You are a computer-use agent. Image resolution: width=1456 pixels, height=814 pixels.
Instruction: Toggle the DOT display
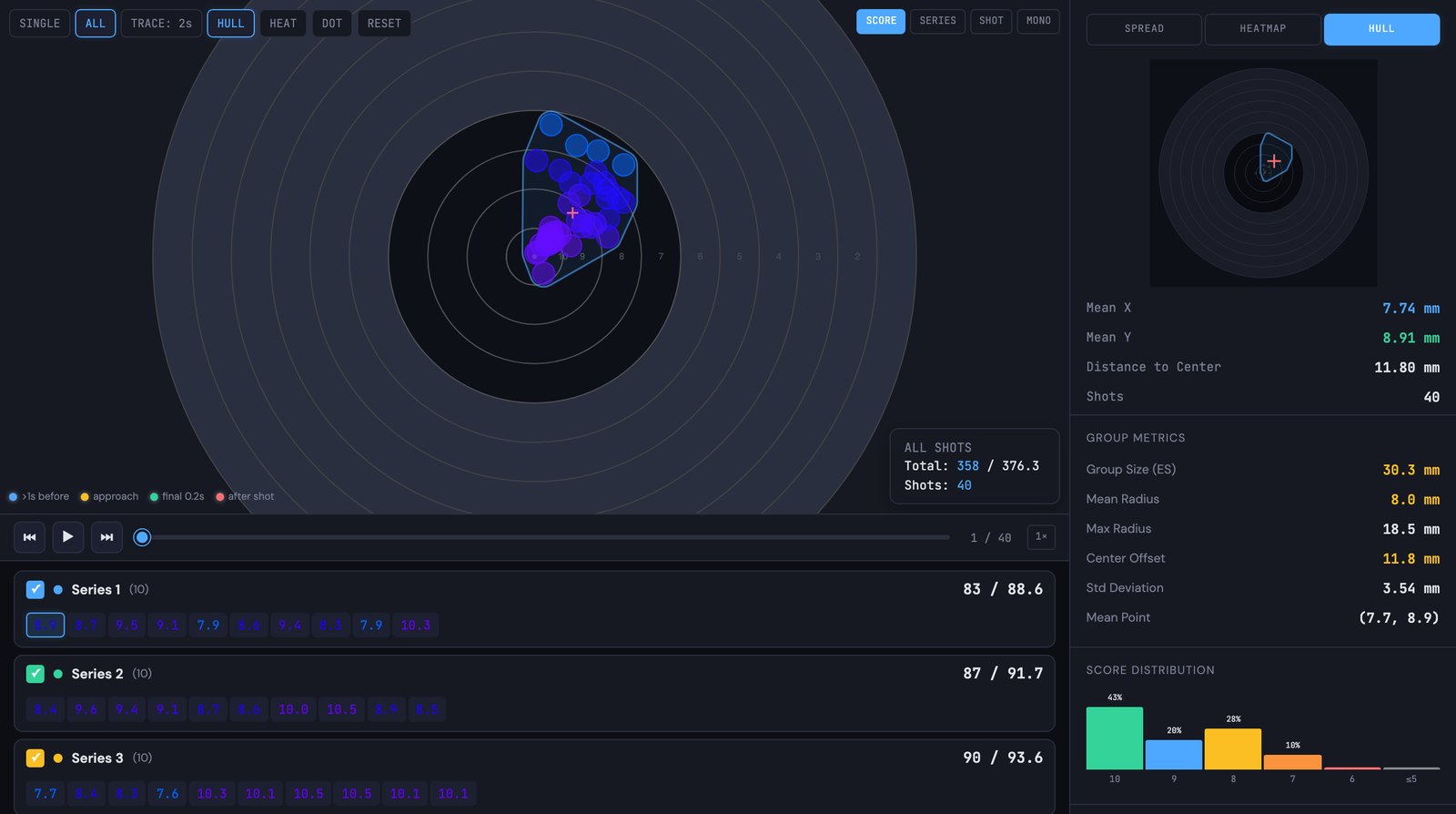coord(332,23)
